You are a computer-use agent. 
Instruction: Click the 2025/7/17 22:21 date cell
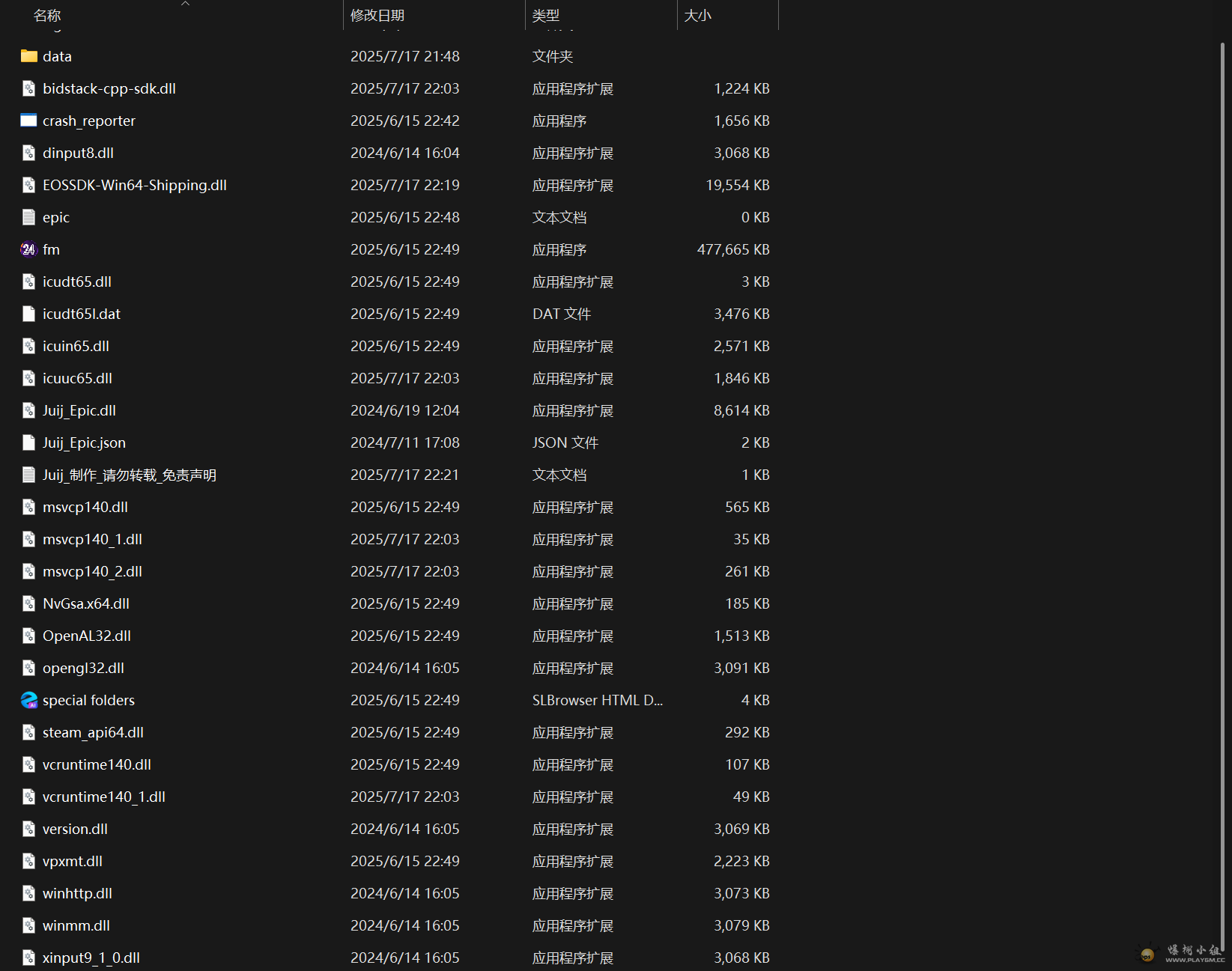coord(404,475)
